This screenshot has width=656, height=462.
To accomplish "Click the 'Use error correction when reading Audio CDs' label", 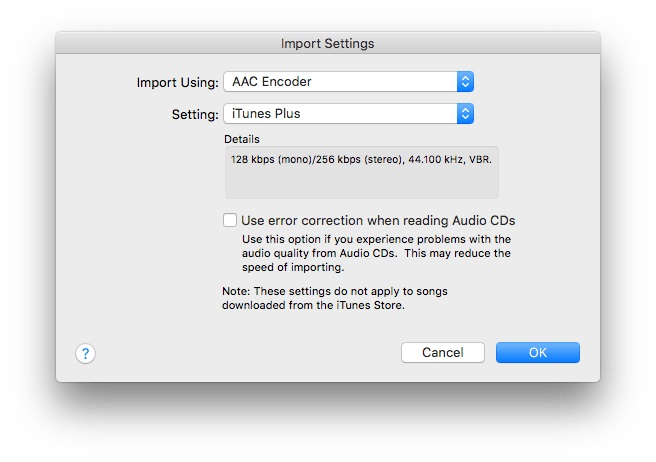I will (x=378, y=221).
